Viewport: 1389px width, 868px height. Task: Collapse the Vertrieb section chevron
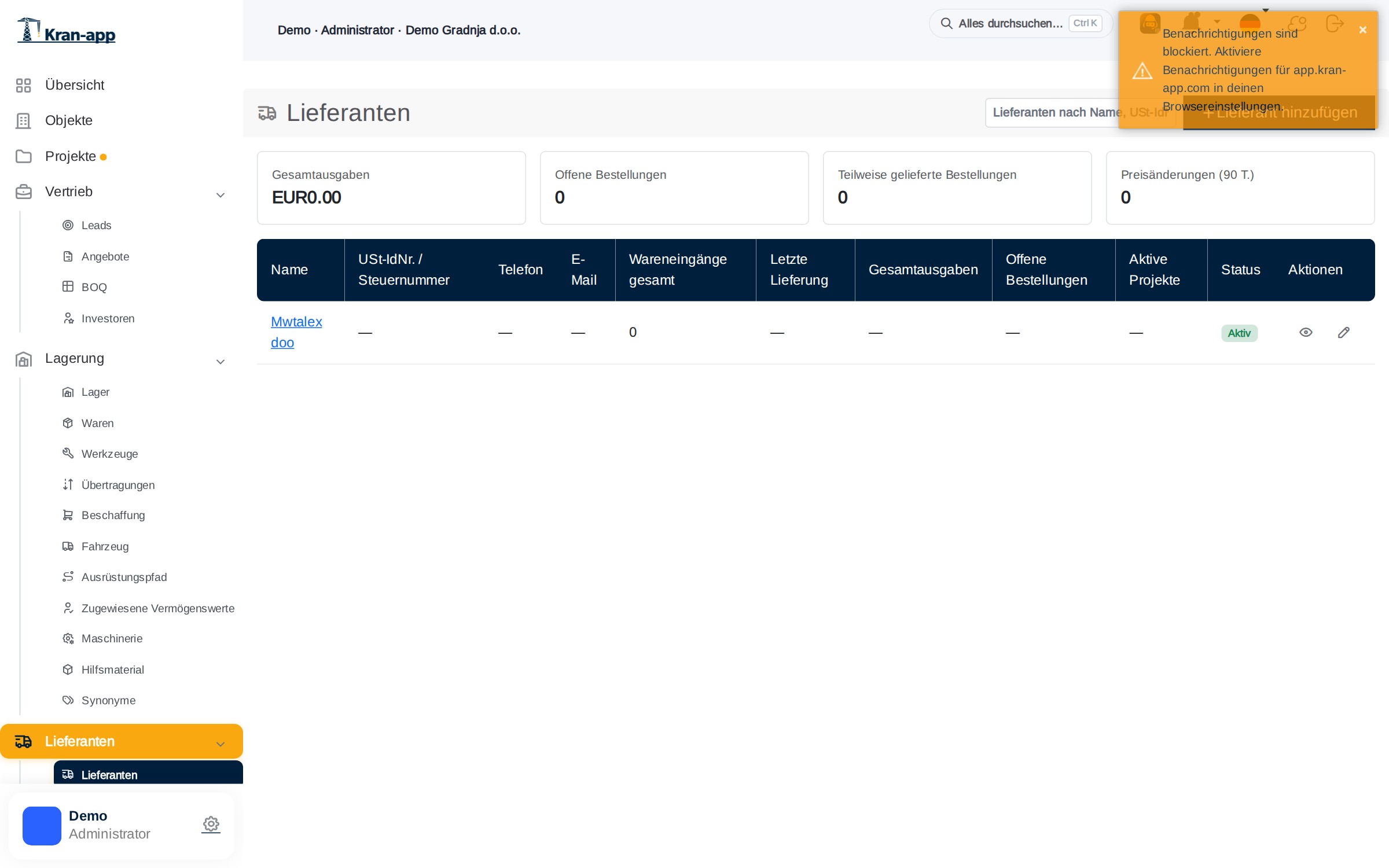[x=221, y=195]
